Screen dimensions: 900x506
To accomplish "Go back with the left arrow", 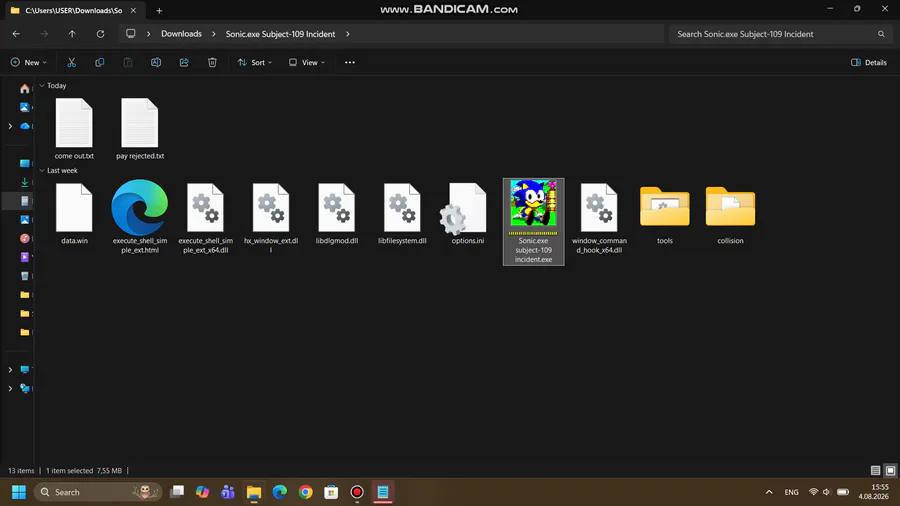I will (x=16, y=34).
